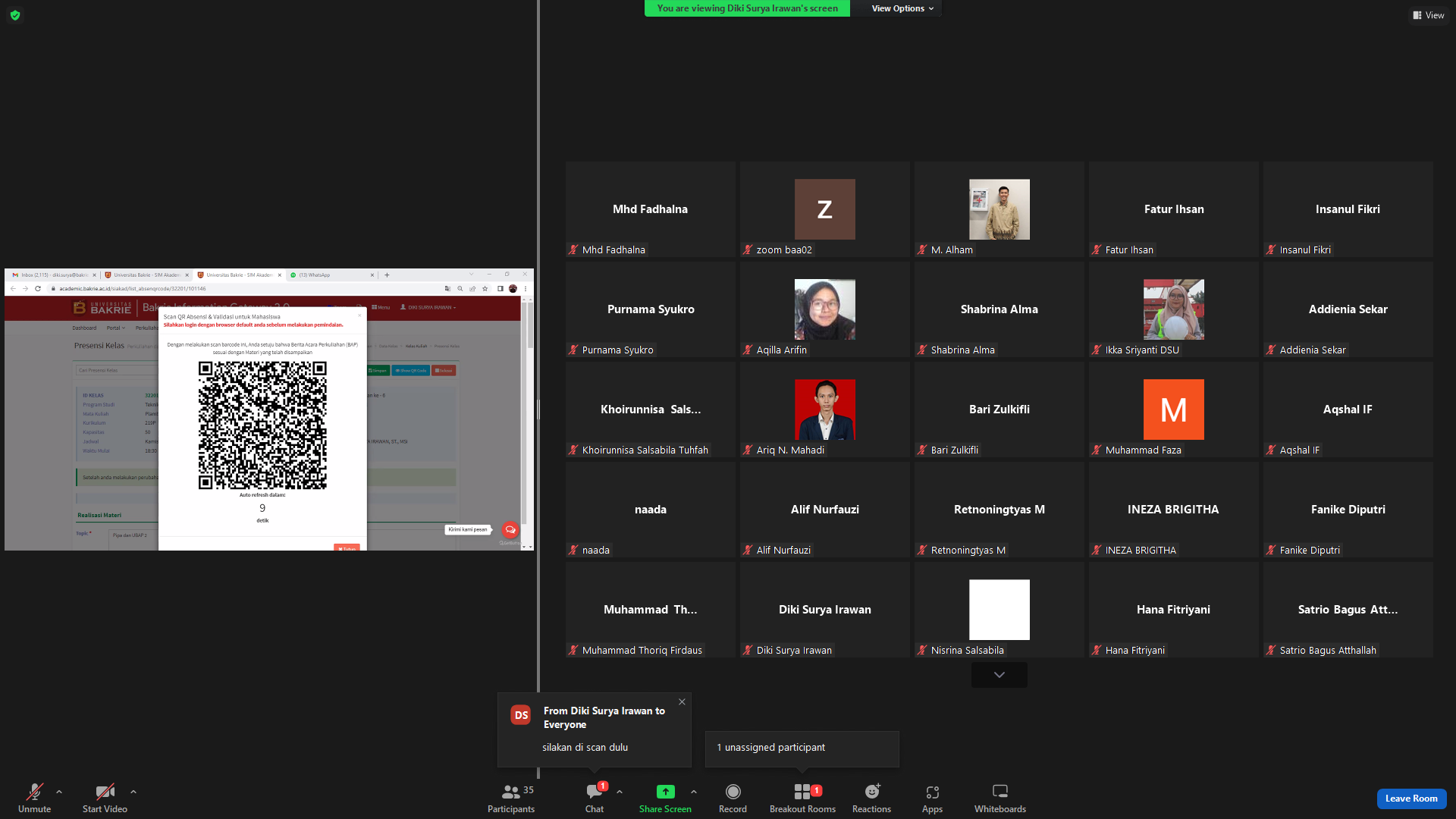Open Breakout Rooms
The width and height of the screenshot is (1456, 819).
click(802, 798)
